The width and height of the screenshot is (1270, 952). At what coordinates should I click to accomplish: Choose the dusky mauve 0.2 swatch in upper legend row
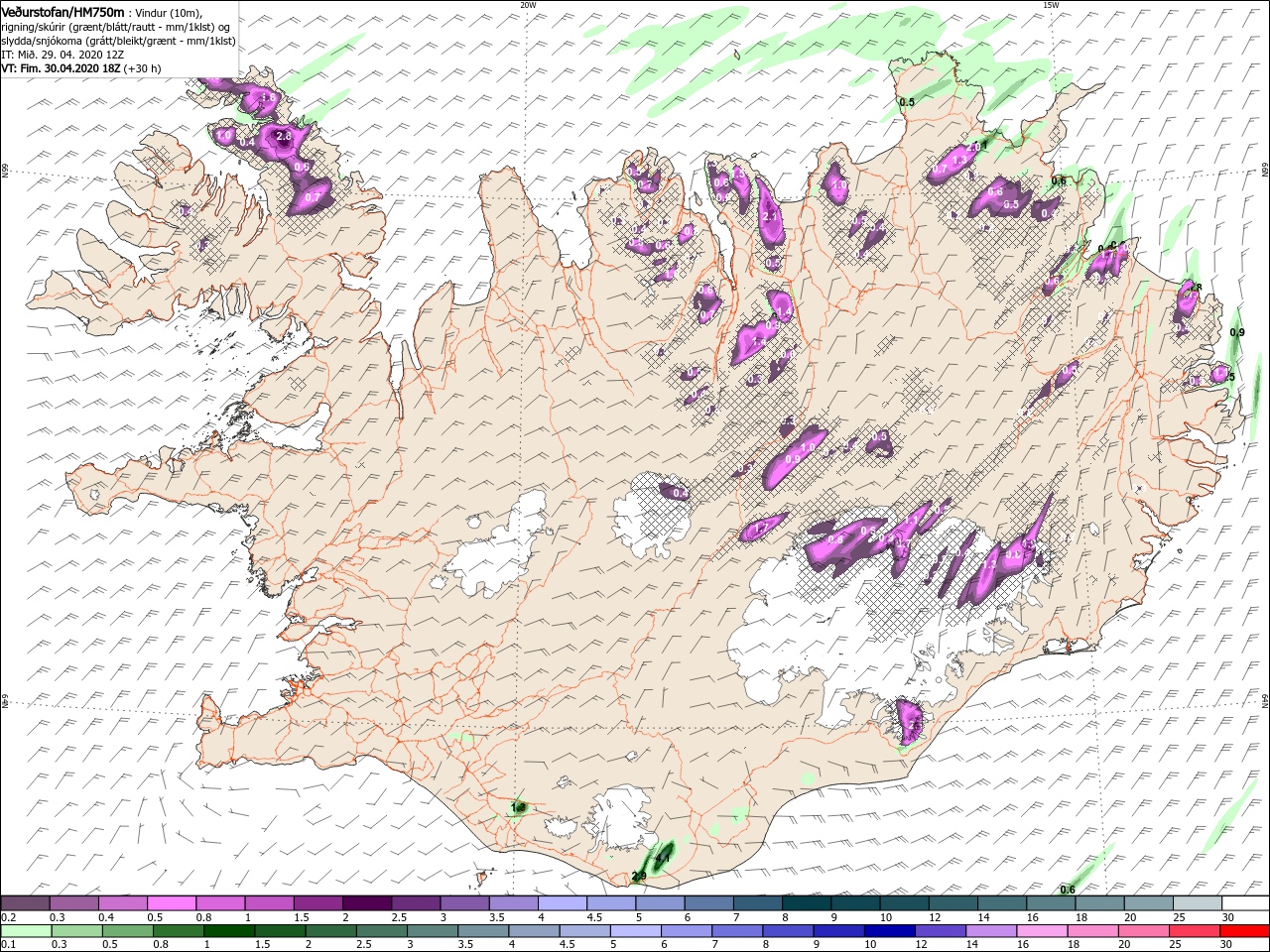point(25,904)
